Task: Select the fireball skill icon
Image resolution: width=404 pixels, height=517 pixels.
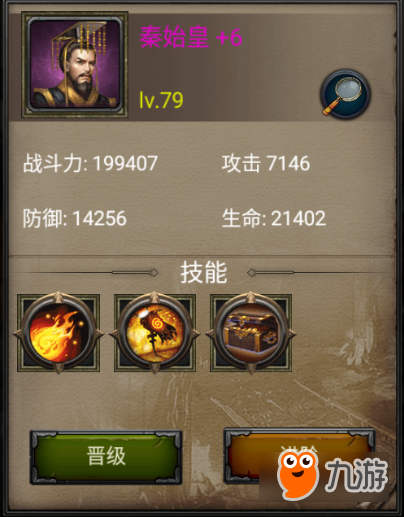Action: click(58, 333)
